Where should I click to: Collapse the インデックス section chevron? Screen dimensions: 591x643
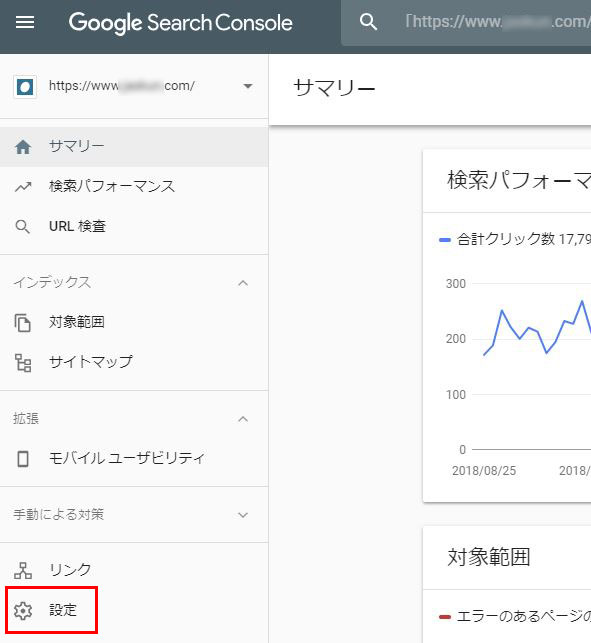pos(243,283)
